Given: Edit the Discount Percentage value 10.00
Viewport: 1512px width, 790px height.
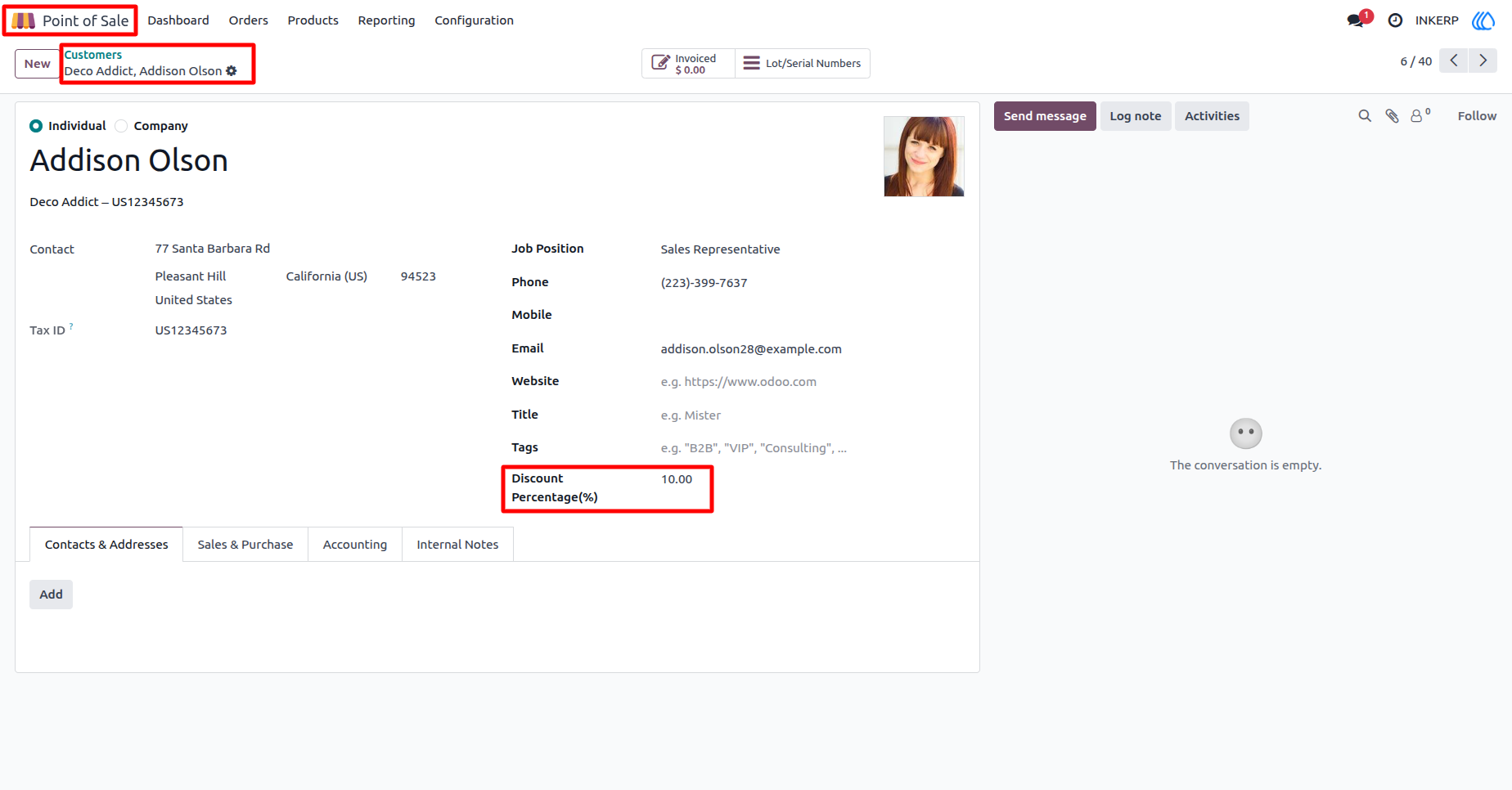Looking at the screenshot, I should tap(677, 479).
